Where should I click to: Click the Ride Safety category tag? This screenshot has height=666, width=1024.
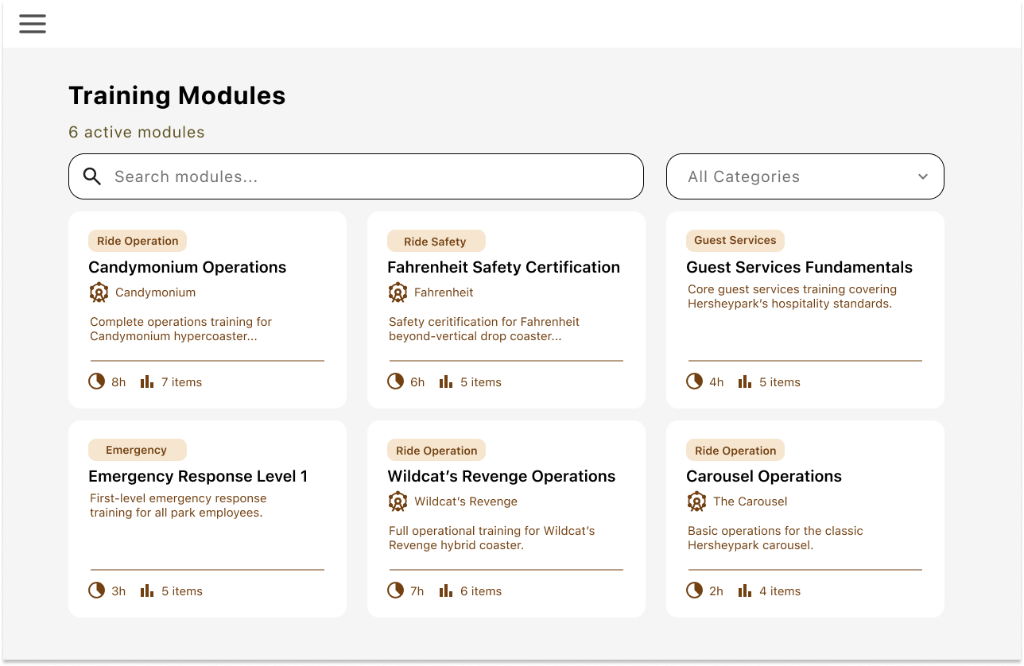tap(436, 241)
